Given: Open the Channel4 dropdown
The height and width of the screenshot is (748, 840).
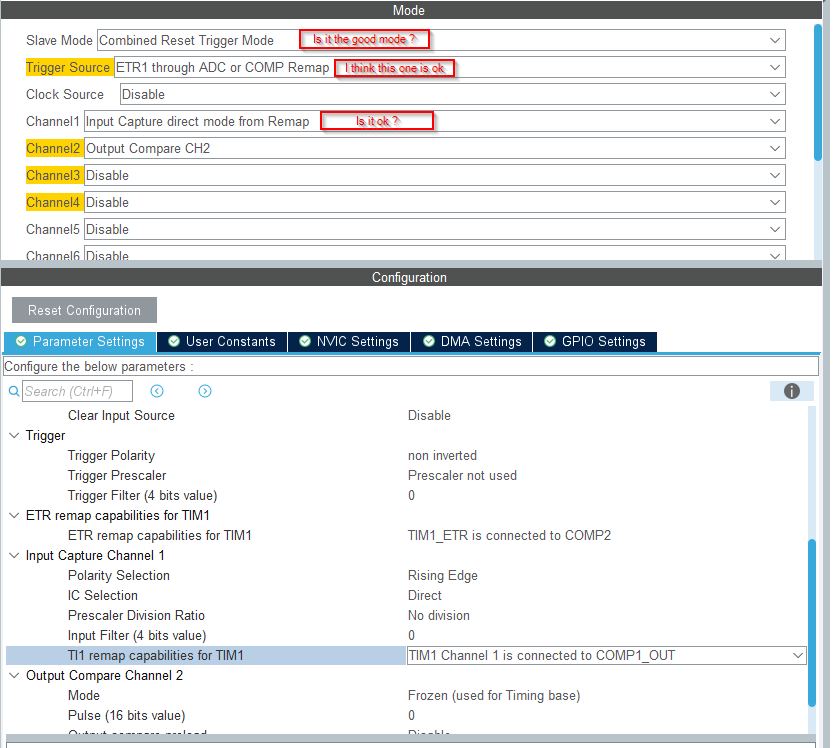Looking at the screenshot, I should coord(434,203).
